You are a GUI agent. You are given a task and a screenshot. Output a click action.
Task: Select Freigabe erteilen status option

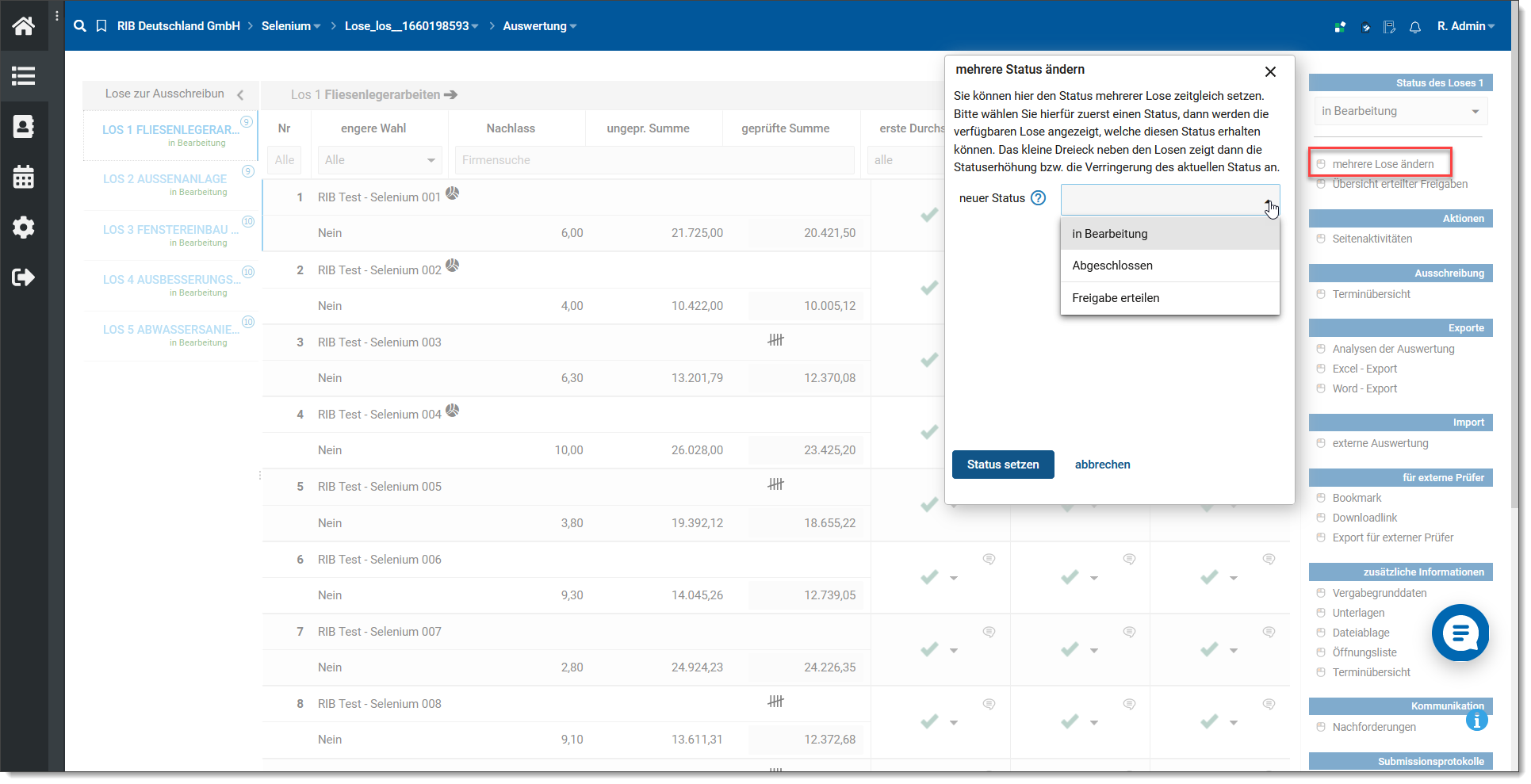coord(1170,298)
